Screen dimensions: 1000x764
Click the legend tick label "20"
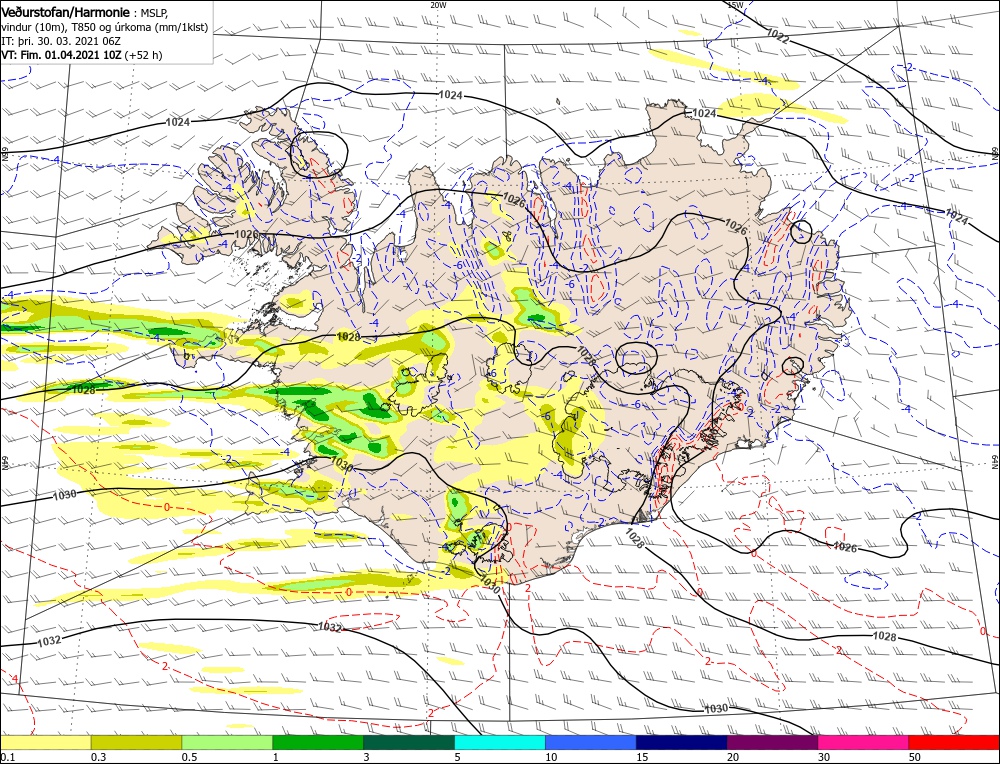click(x=733, y=757)
